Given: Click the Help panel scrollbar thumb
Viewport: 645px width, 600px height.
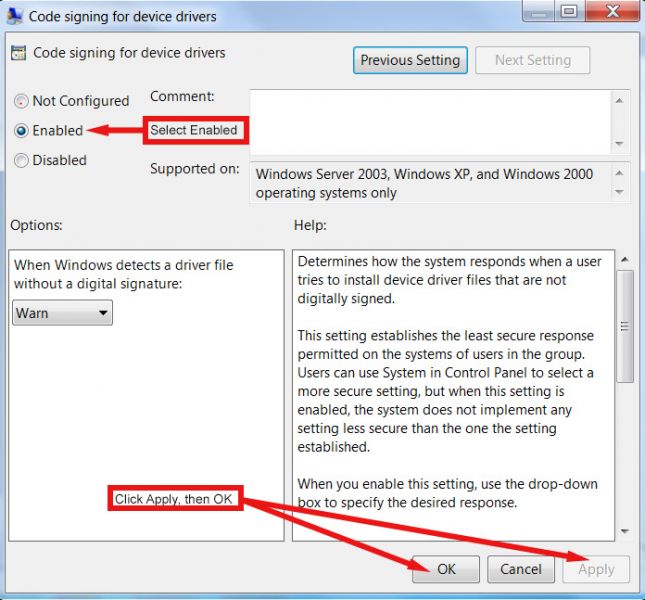Looking at the screenshot, I should coord(625,325).
